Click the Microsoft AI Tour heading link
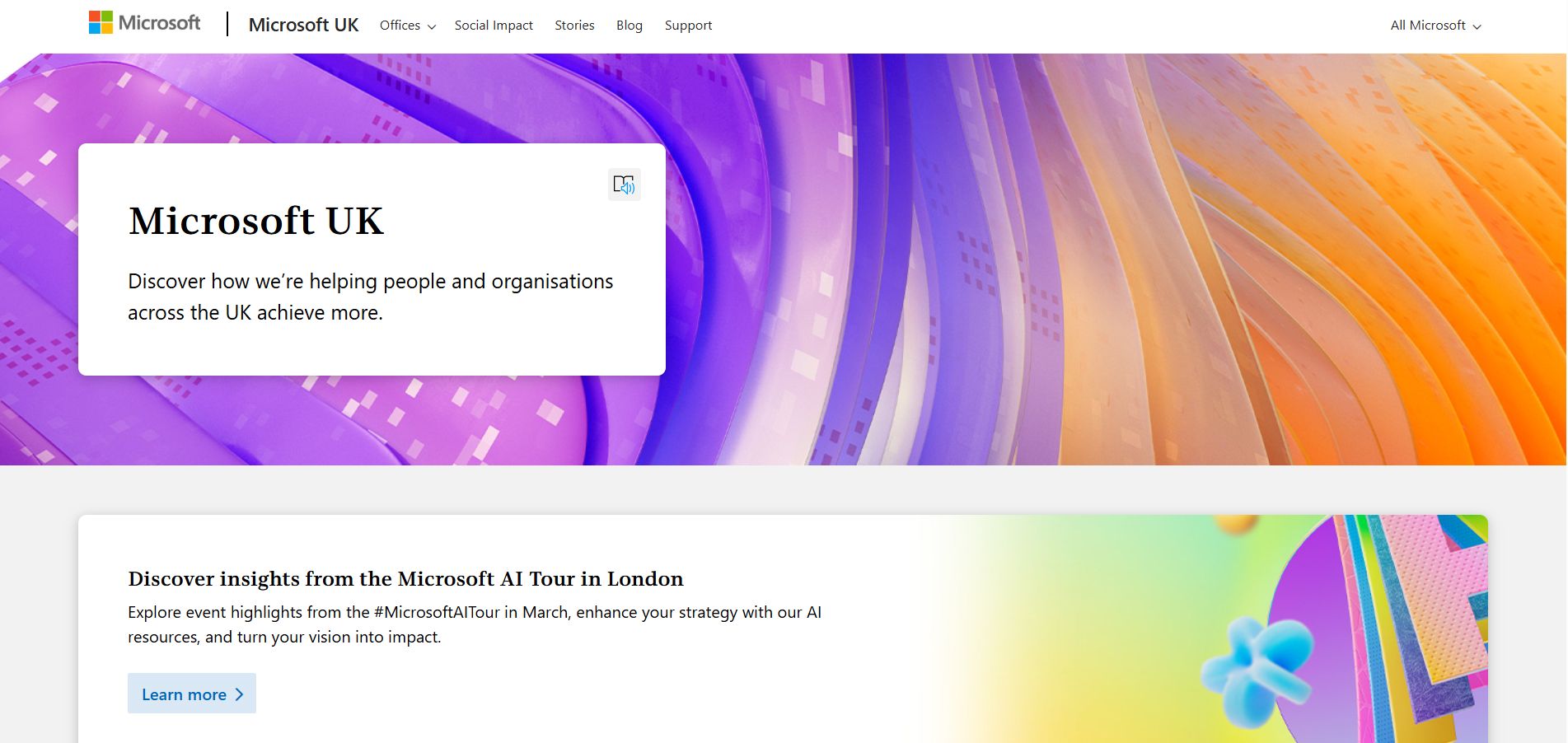 (405, 578)
